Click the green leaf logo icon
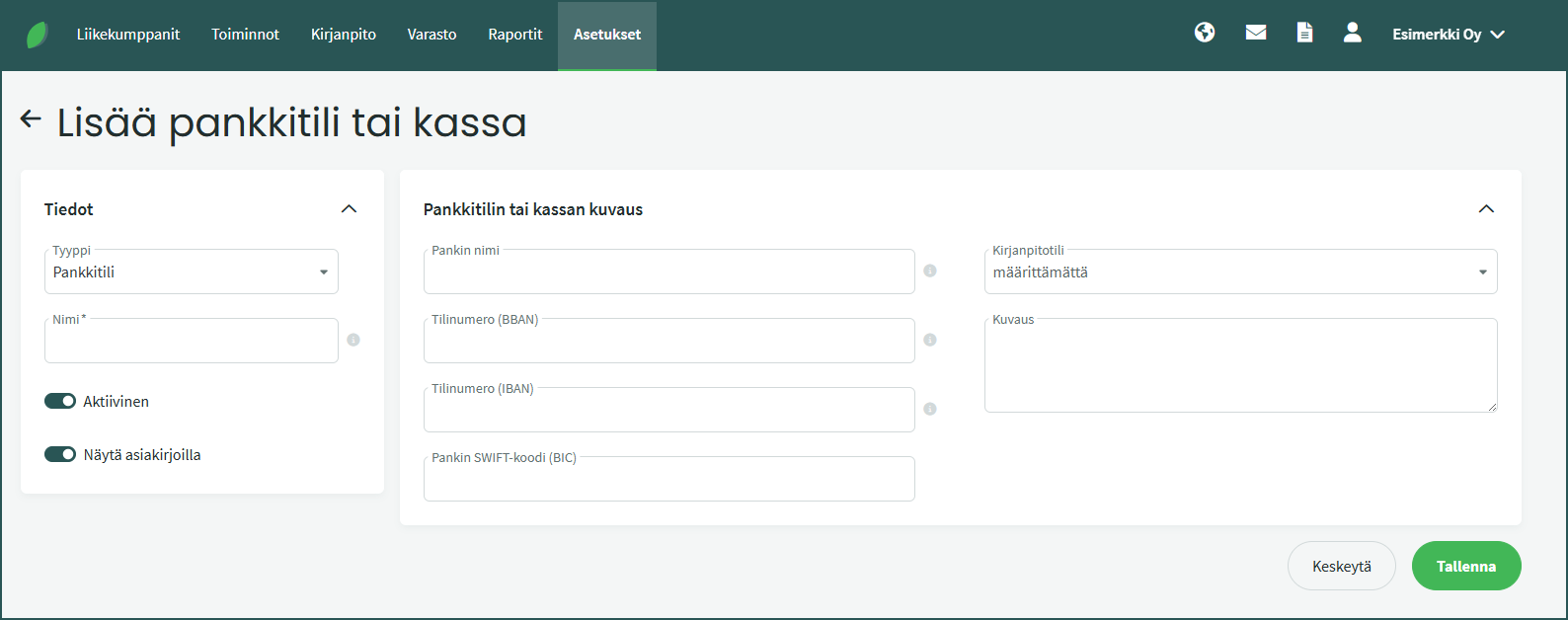1568x620 pixels. coord(38,35)
